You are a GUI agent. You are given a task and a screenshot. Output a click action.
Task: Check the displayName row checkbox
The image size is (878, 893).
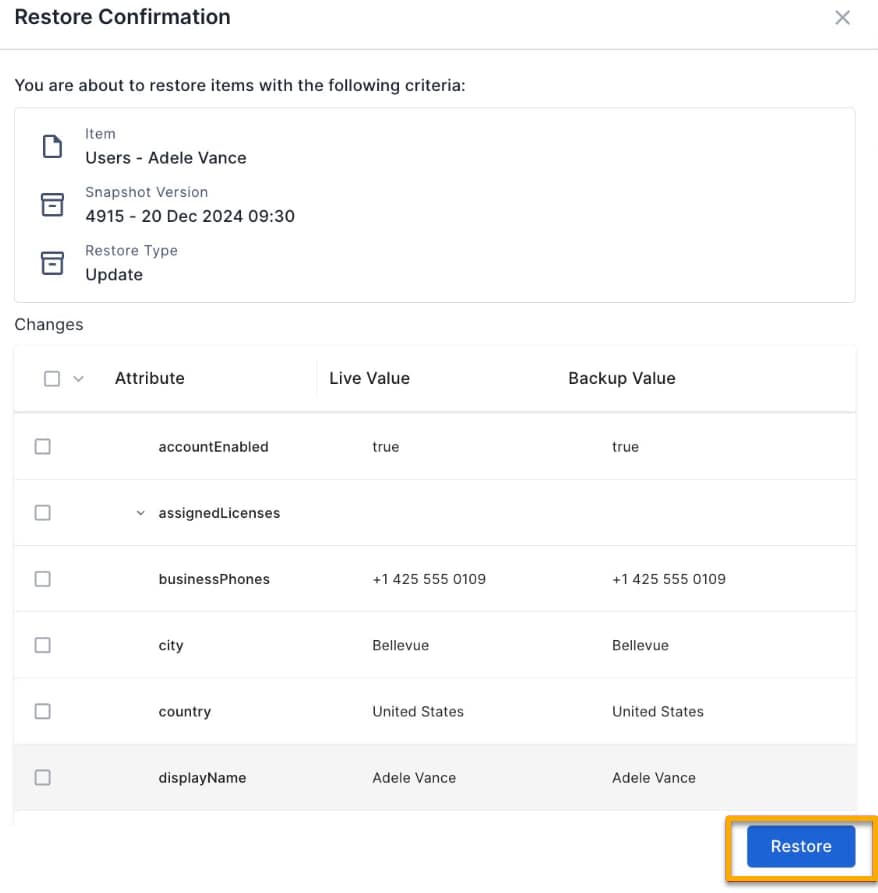click(x=43, y=777)
